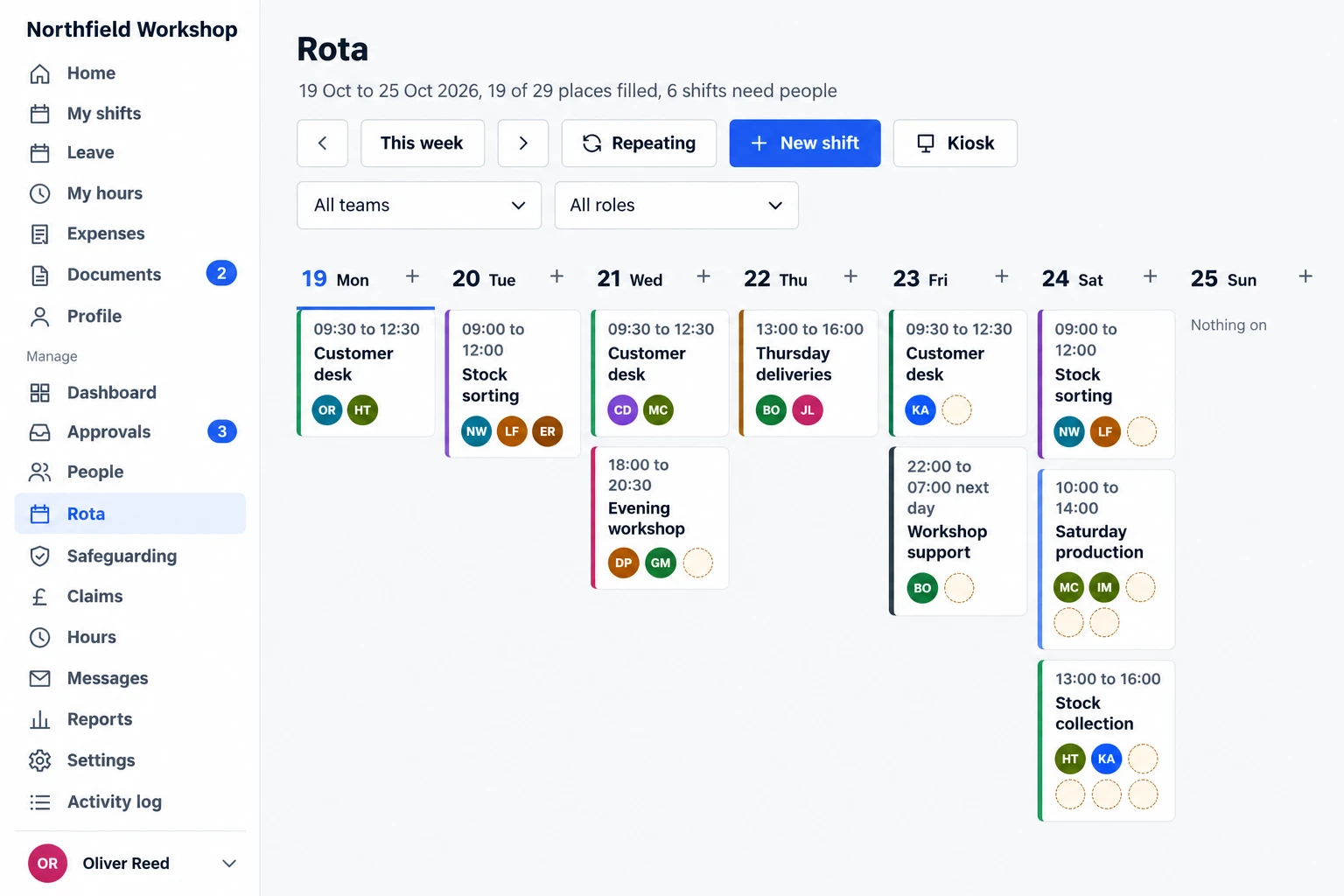Image resolution: width=1344 pixels, height=896 pixels.
Task: Open the All teams filter dropdown
Action: (x=419, y=205)
